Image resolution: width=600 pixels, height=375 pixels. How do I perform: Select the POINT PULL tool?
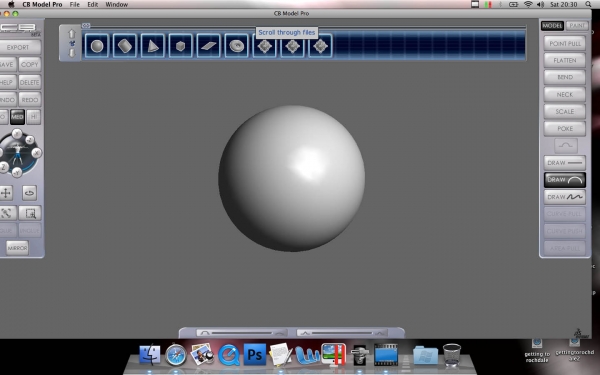tap(565, 43)
